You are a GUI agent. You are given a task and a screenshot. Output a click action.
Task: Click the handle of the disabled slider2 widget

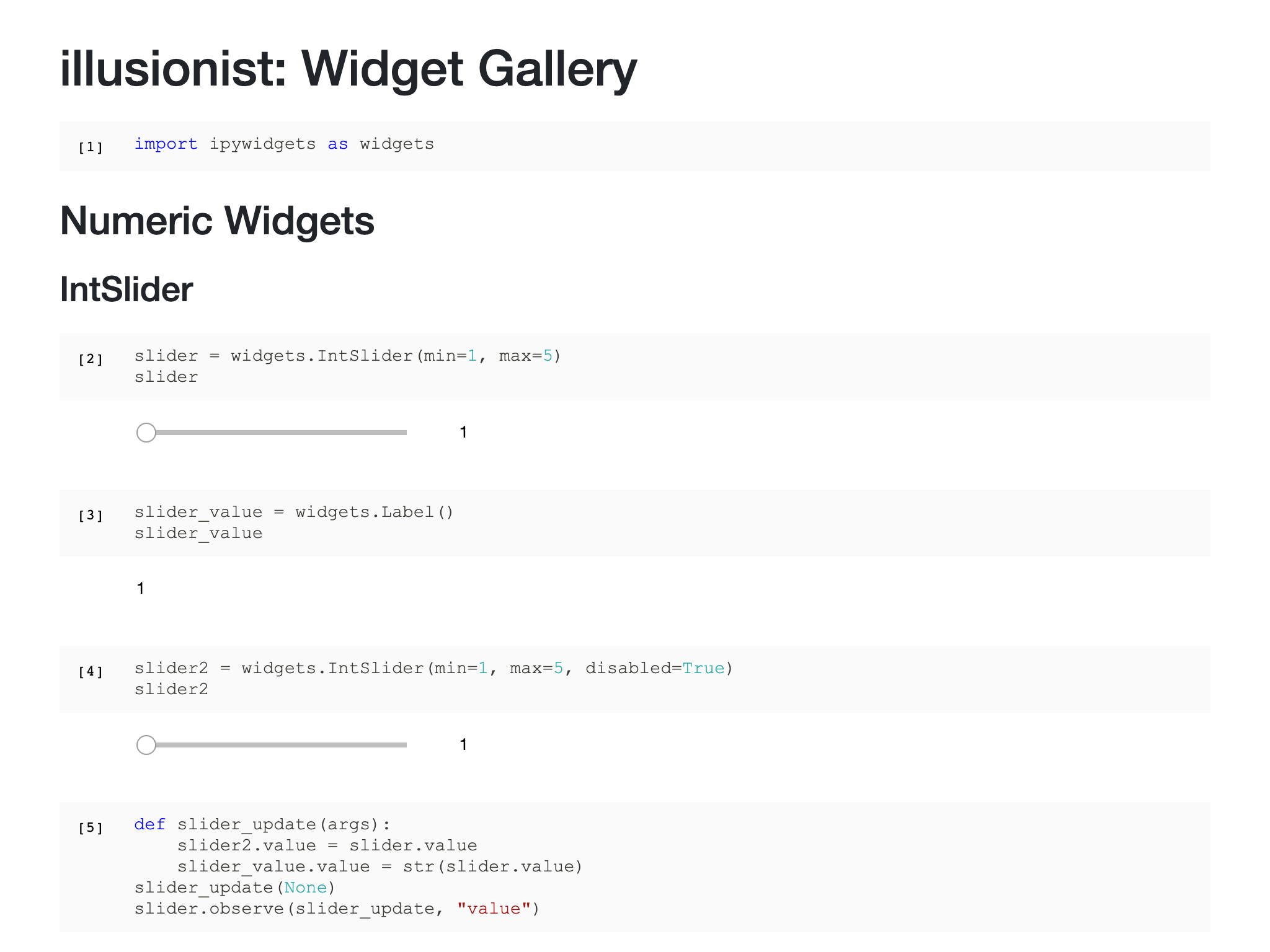point(147,744)
